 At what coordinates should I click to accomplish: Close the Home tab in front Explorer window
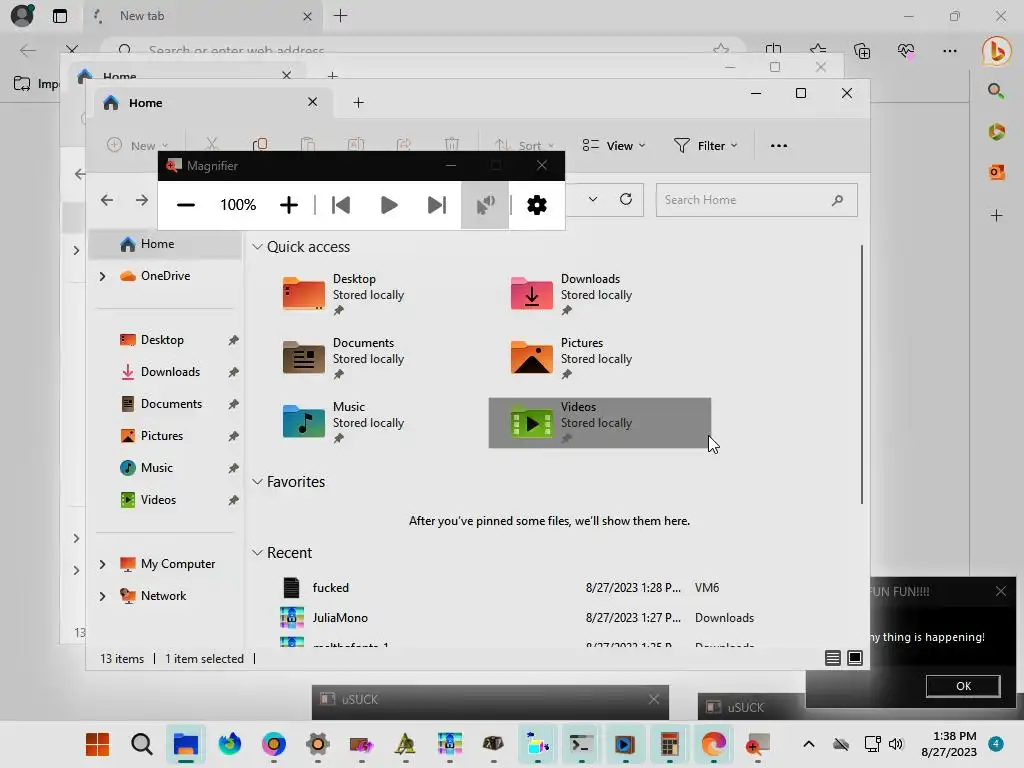point(312,102)
